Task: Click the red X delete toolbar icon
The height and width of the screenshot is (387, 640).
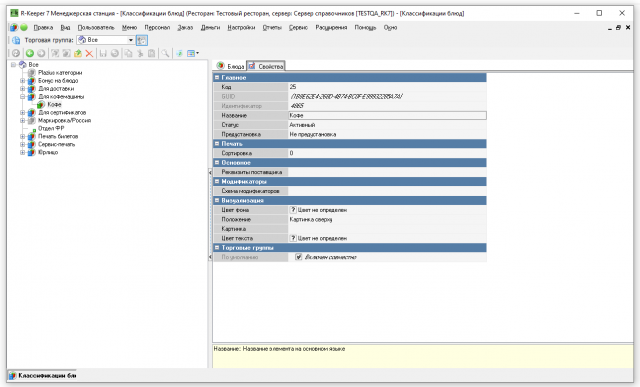Action: click(x=89, y=53)
